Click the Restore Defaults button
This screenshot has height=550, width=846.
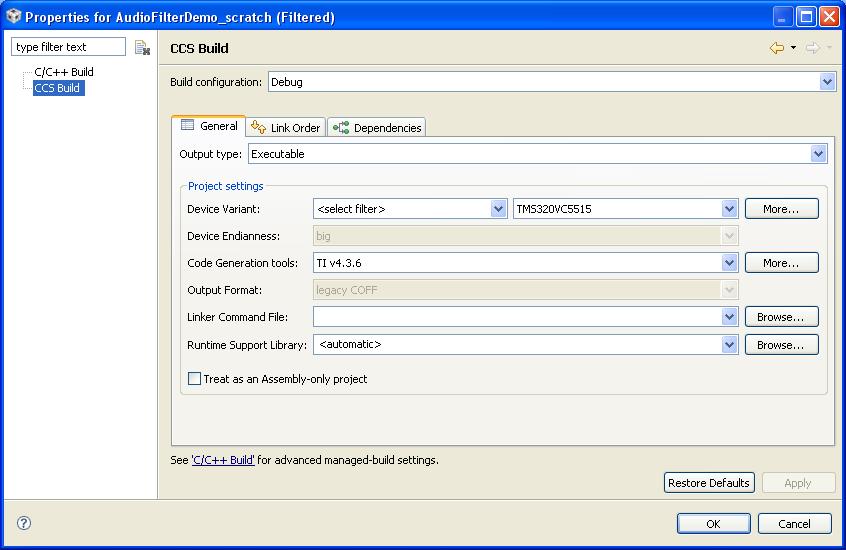(709, 483)
